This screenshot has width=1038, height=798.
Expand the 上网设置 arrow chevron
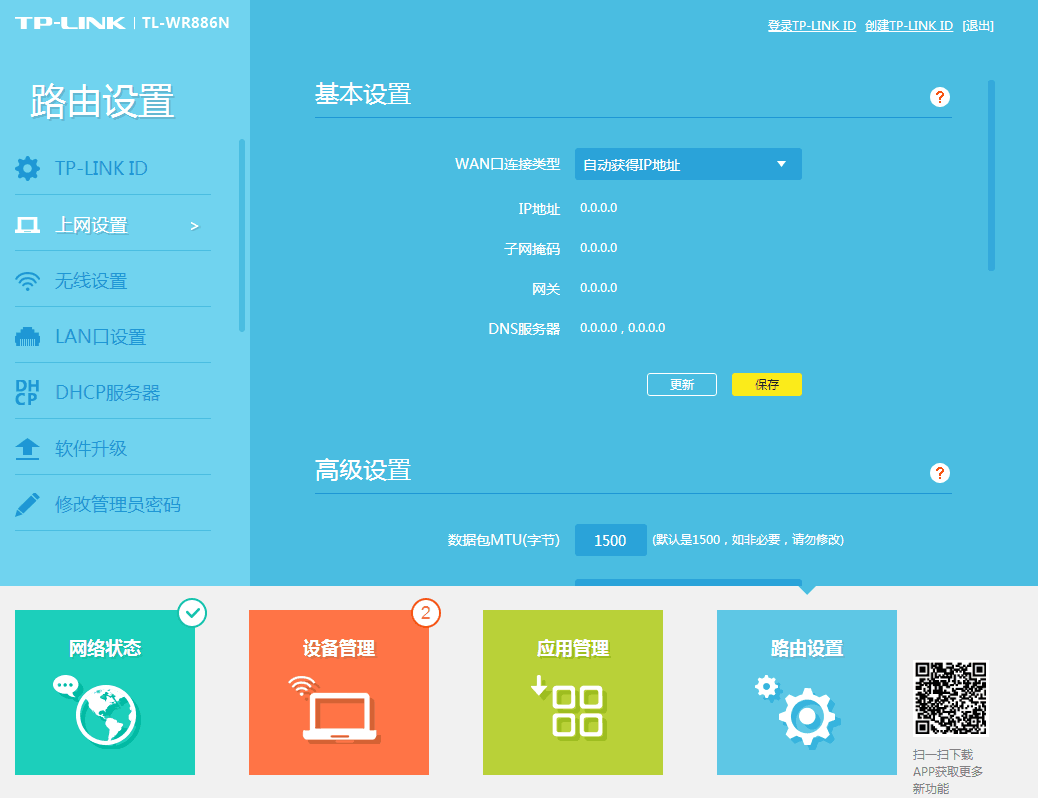pos(195,226)
